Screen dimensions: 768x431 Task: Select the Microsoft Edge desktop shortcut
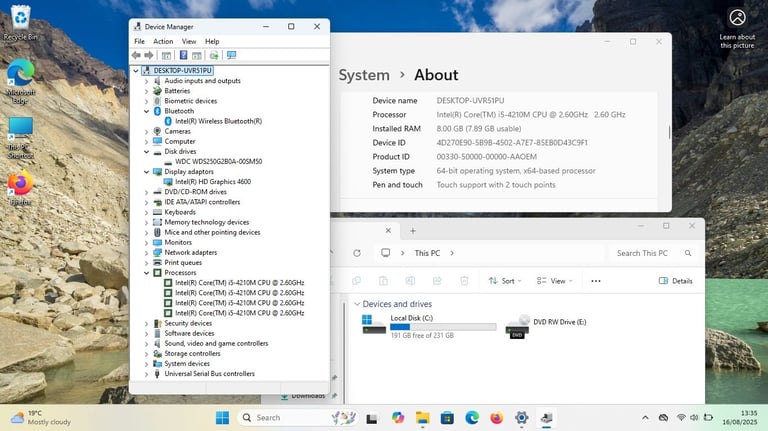pyautogui.click(x=20, y=82)
